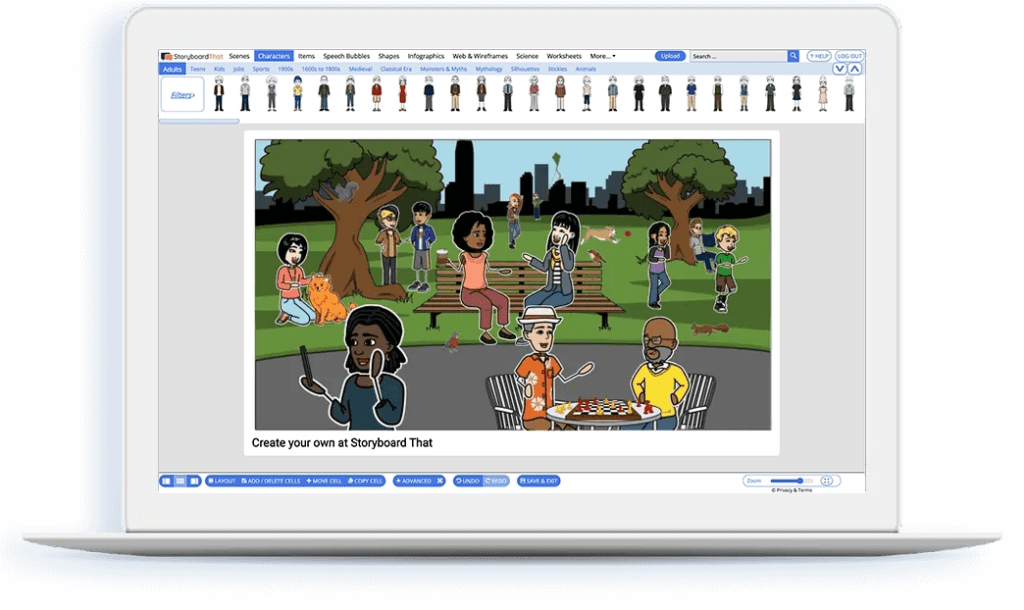
Task: Open the Privacy & Terms link
Action: [x=792, y=490]
